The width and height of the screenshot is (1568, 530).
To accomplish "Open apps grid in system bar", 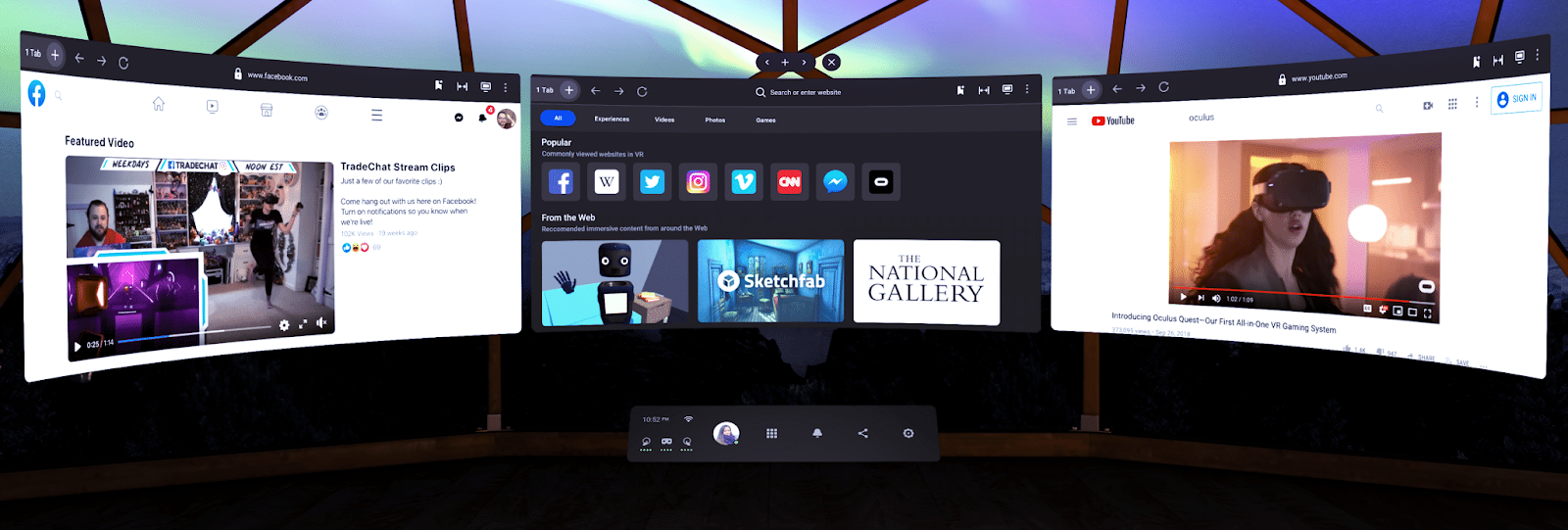I will (x=771, y=433).
